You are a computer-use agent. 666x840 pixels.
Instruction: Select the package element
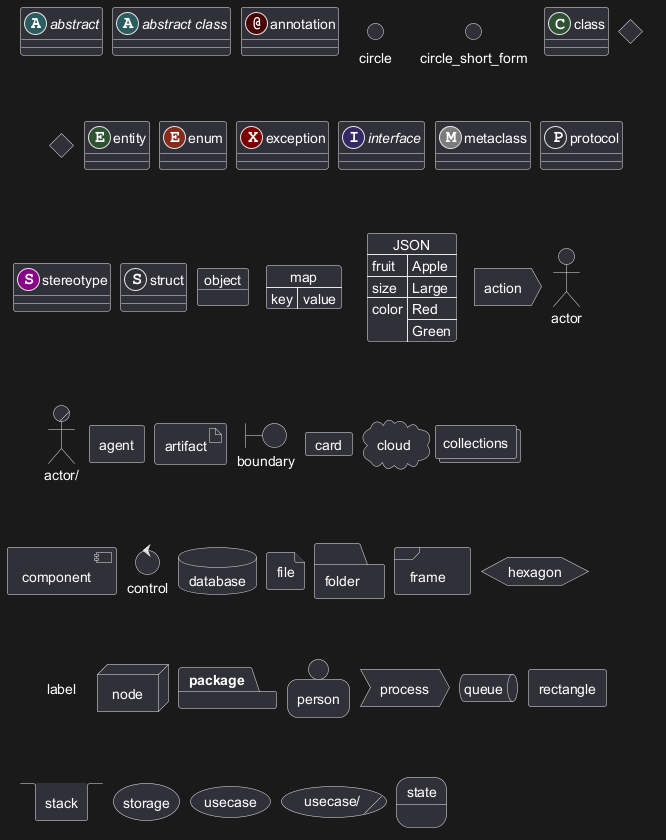(x=227, y=689)
